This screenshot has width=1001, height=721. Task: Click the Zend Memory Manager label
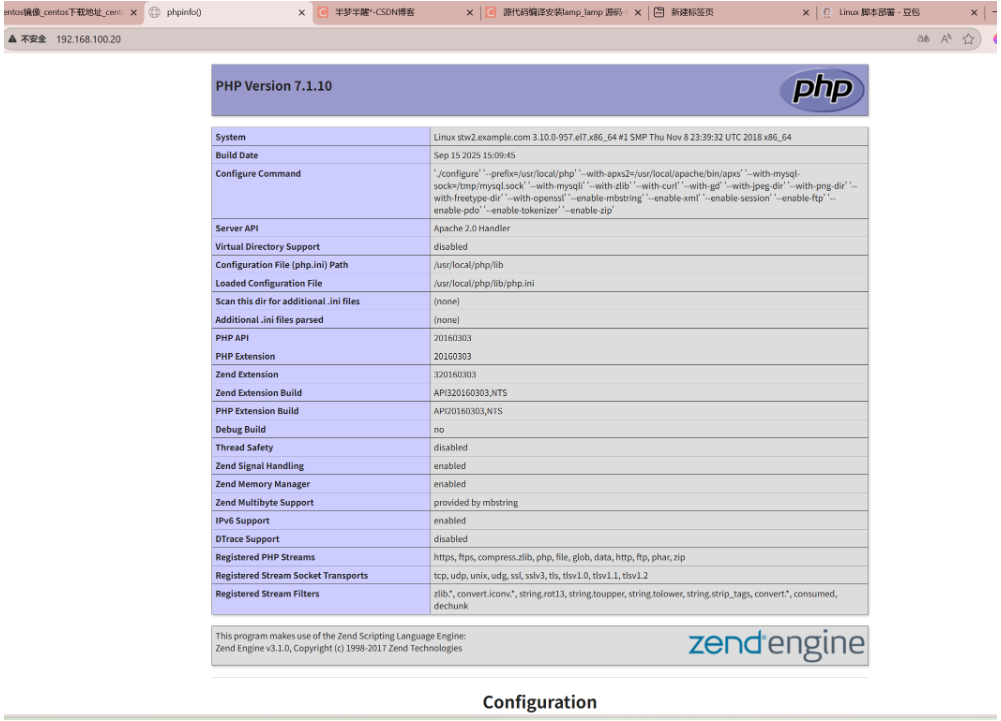[x=262, y=484]
